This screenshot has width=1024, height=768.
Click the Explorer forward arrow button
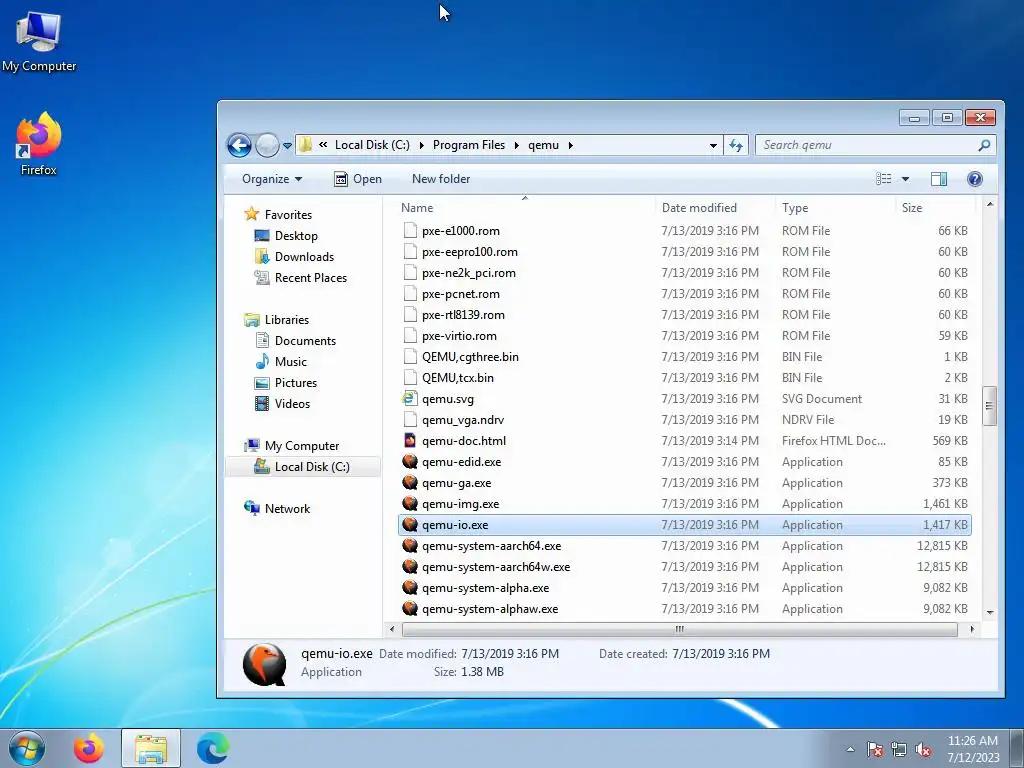point(267,145)
